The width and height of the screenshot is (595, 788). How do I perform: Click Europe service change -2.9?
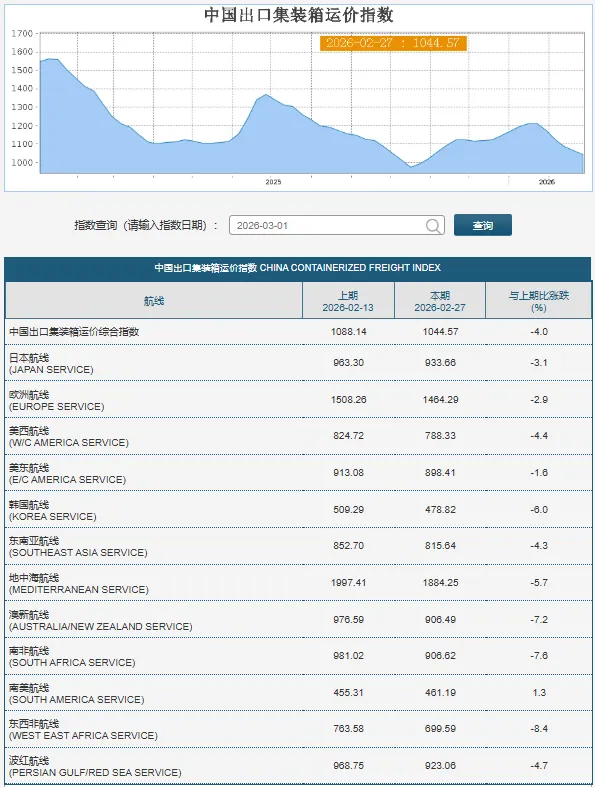pos(539,400)
